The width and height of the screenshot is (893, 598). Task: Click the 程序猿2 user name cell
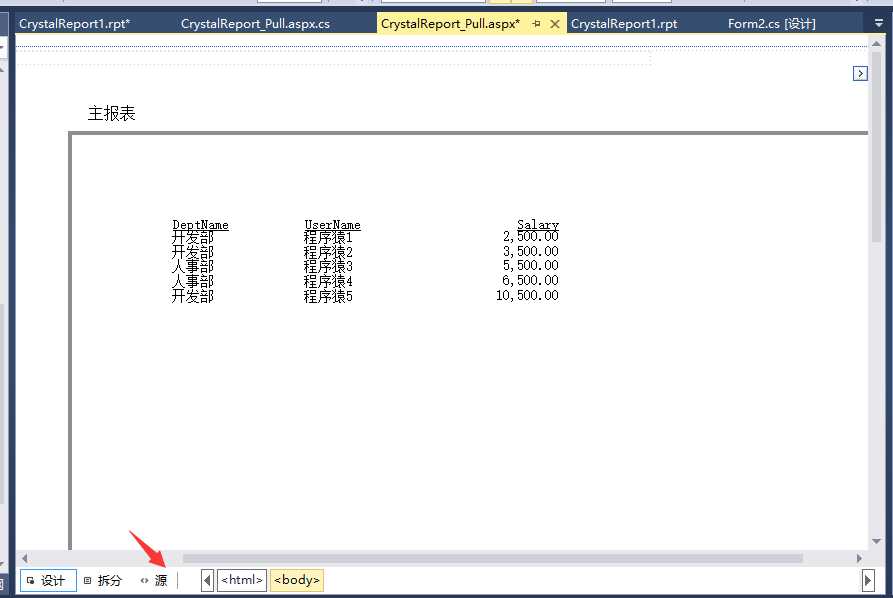pos(328,252)
